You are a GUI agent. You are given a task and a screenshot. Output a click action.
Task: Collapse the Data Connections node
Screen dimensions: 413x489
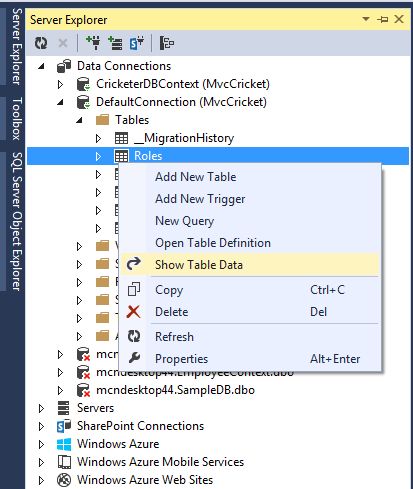point(41,66)
